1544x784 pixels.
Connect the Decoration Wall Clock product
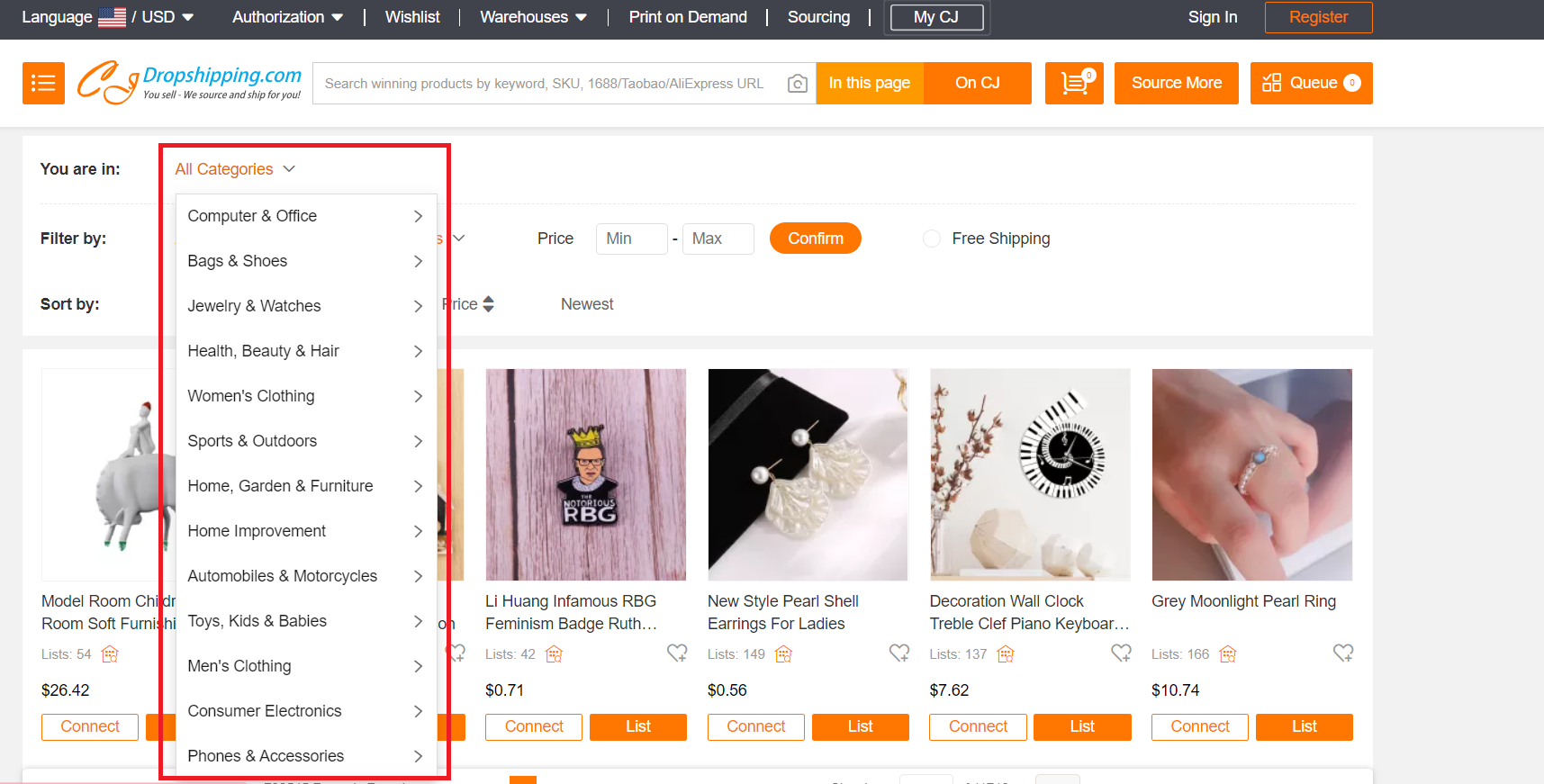pyautogui.click(x=979, y=726)
